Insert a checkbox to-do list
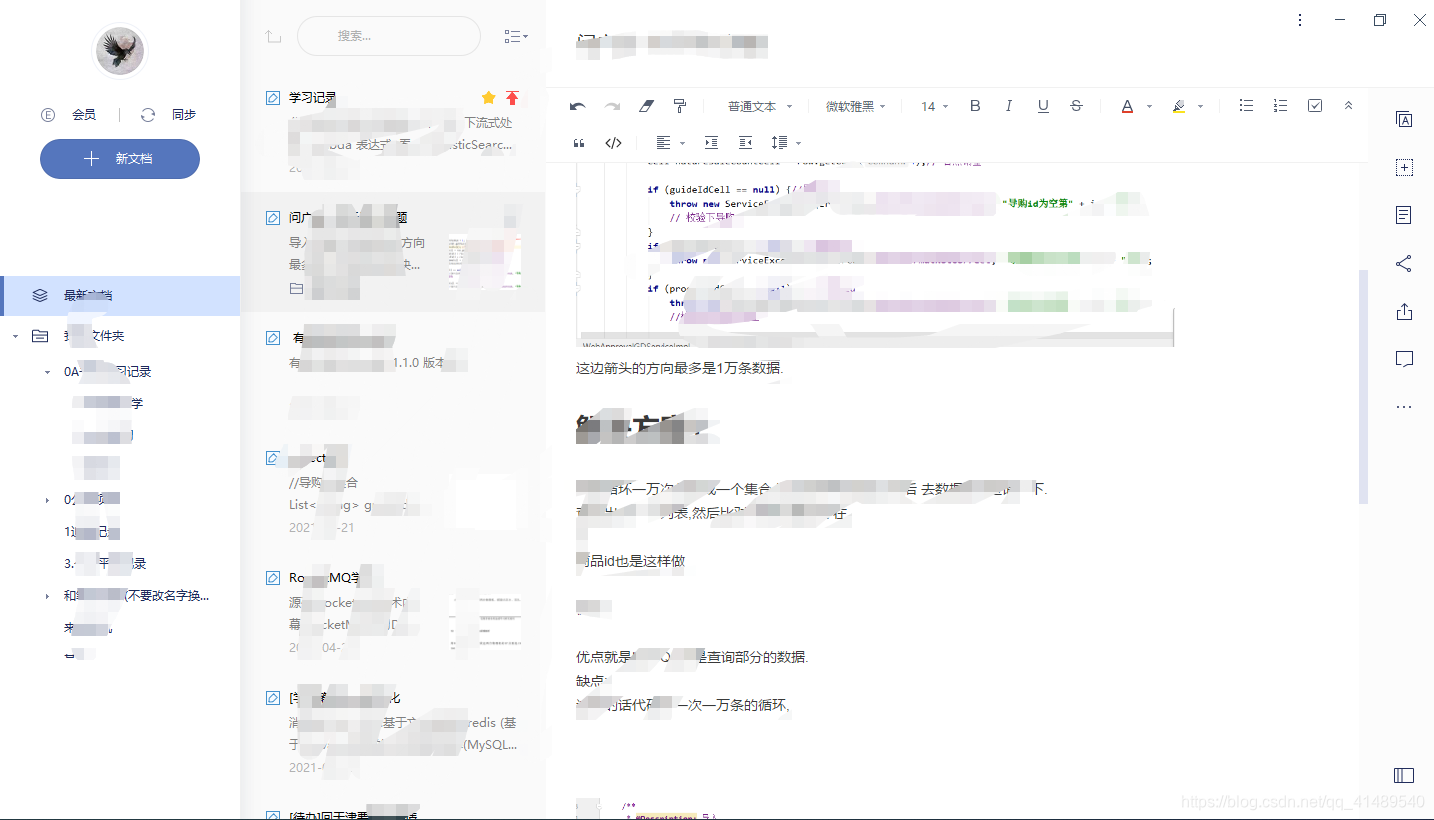The height and width of the screenshot is (820, 1434). [x=1315, y=105]
